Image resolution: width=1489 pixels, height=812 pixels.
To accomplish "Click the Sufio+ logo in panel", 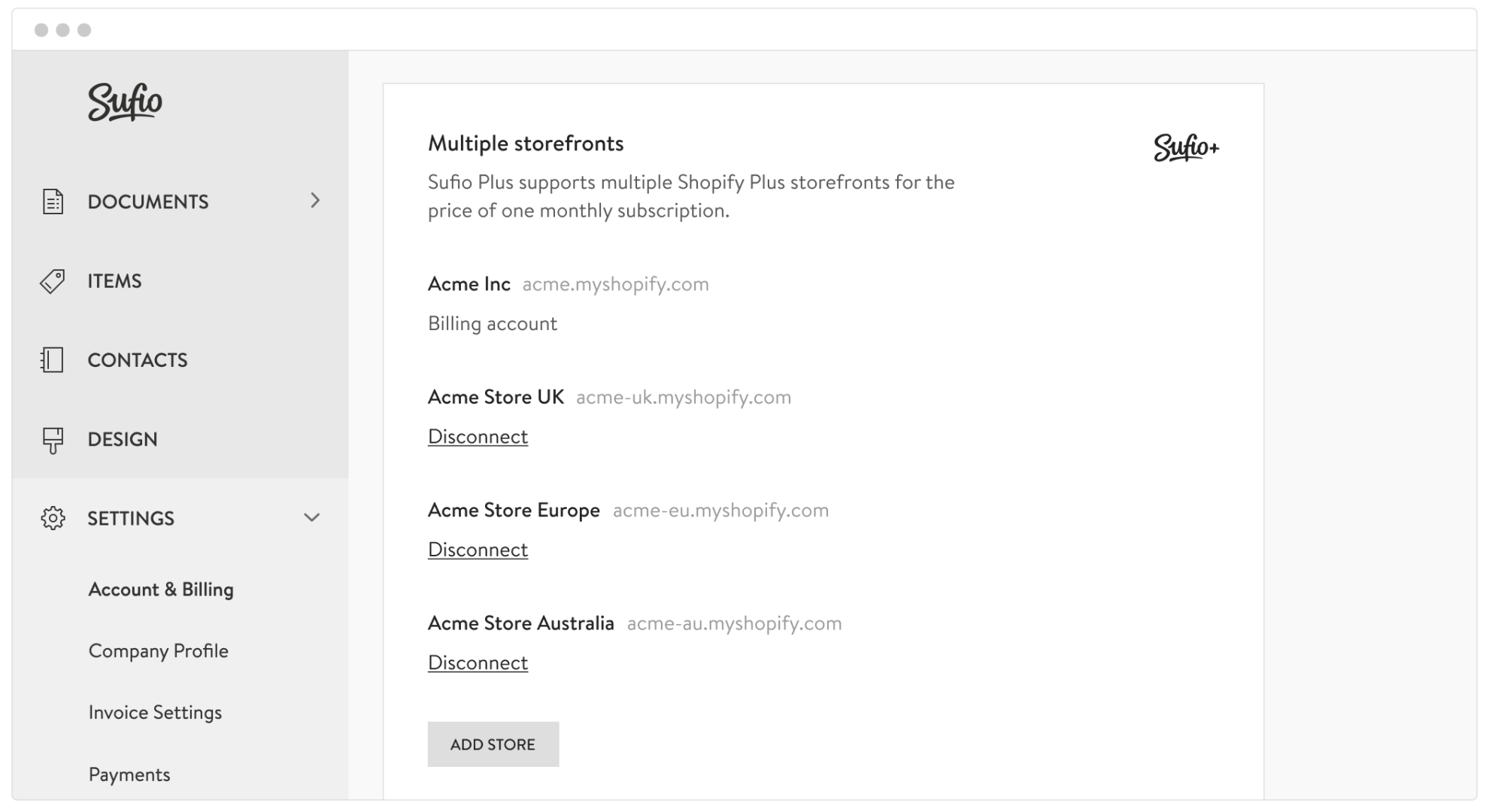I will click(1186, 147).
